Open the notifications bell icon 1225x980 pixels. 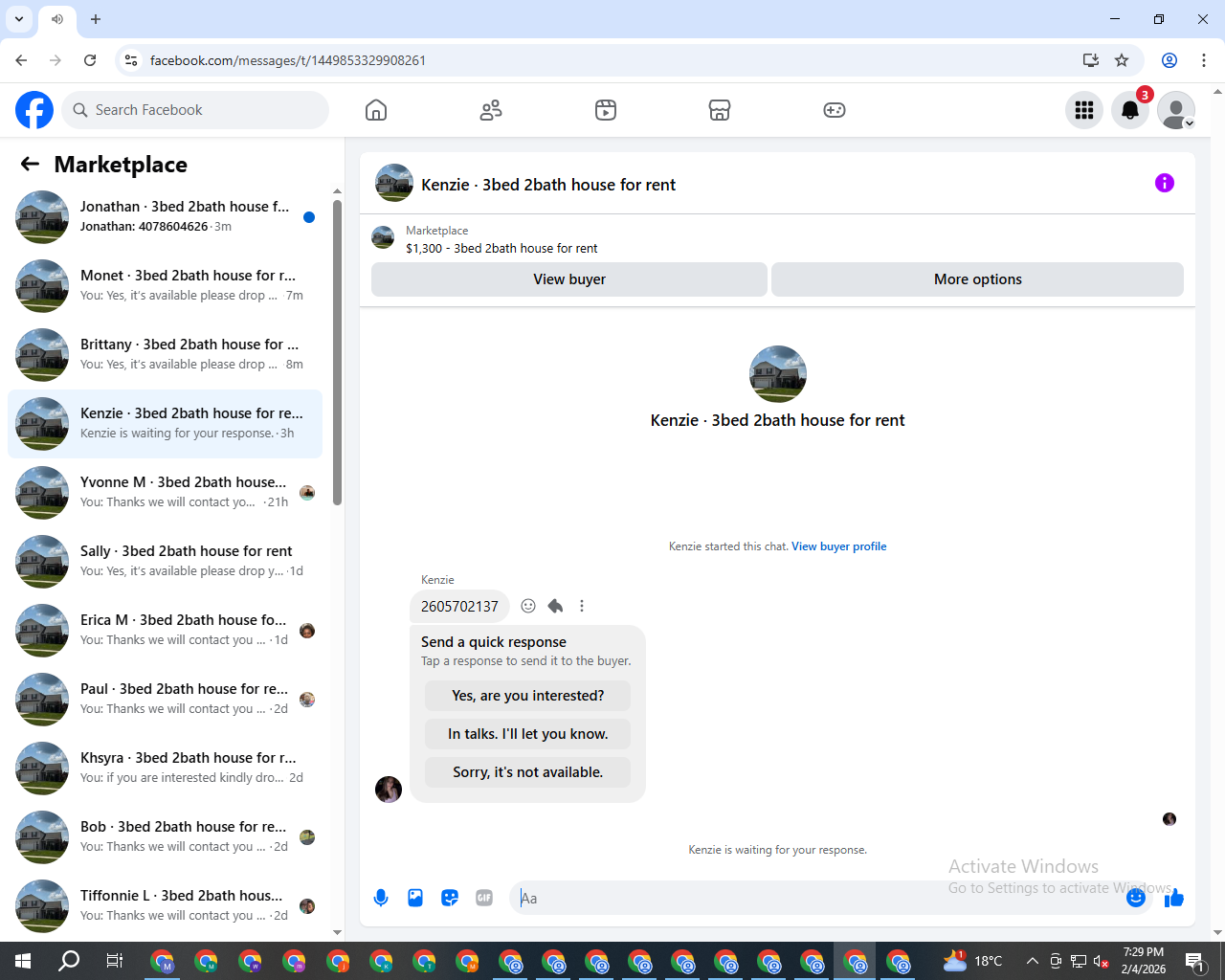(1130, 110)
